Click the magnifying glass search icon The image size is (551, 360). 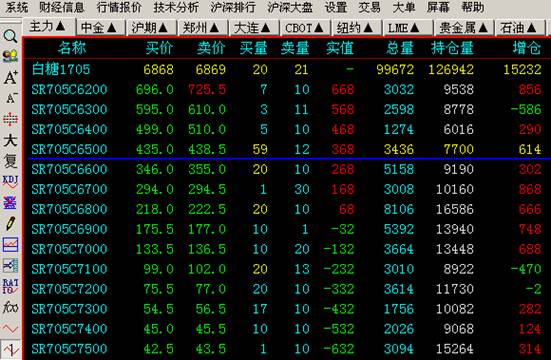click(10, 36)
